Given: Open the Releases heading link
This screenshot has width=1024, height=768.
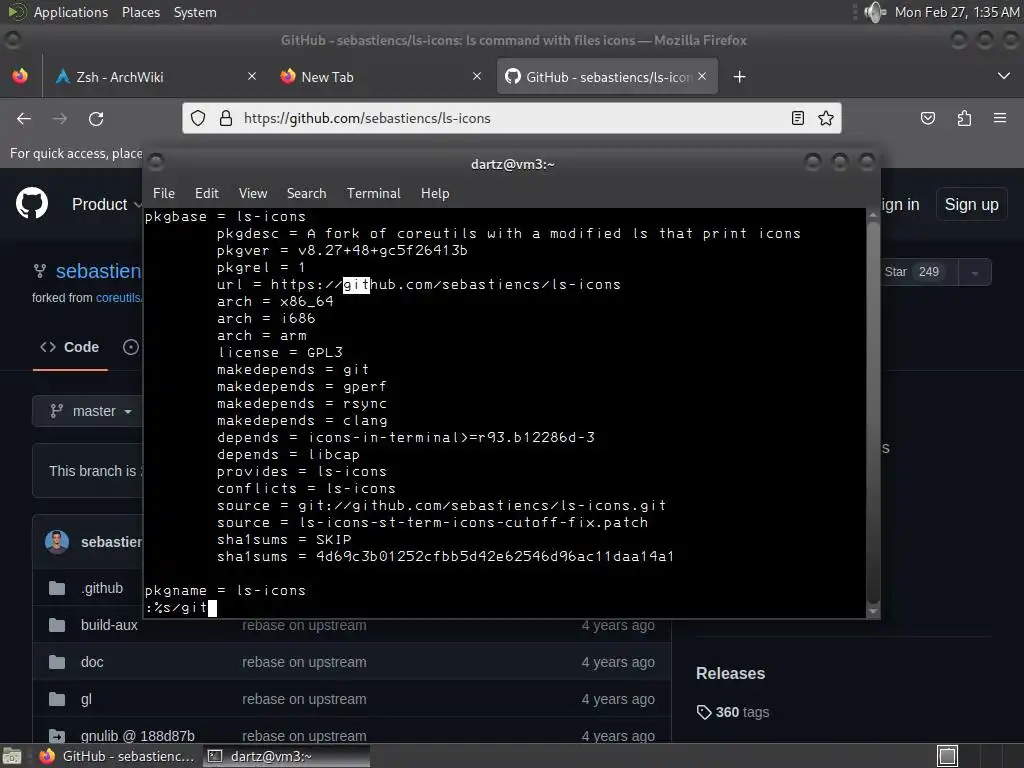Looking at the screenshot, I should click(x=730, y=673).
